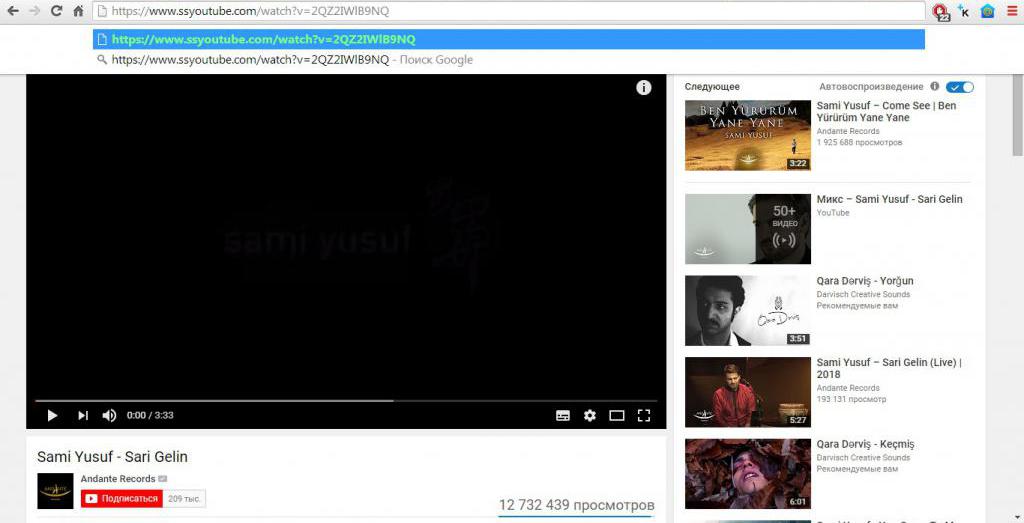The width and height of the screenshot is (1024, 523).
Task: Open Микс – Sami Yusuf - Sari Gelin link
Action: [x=889, y=199]
